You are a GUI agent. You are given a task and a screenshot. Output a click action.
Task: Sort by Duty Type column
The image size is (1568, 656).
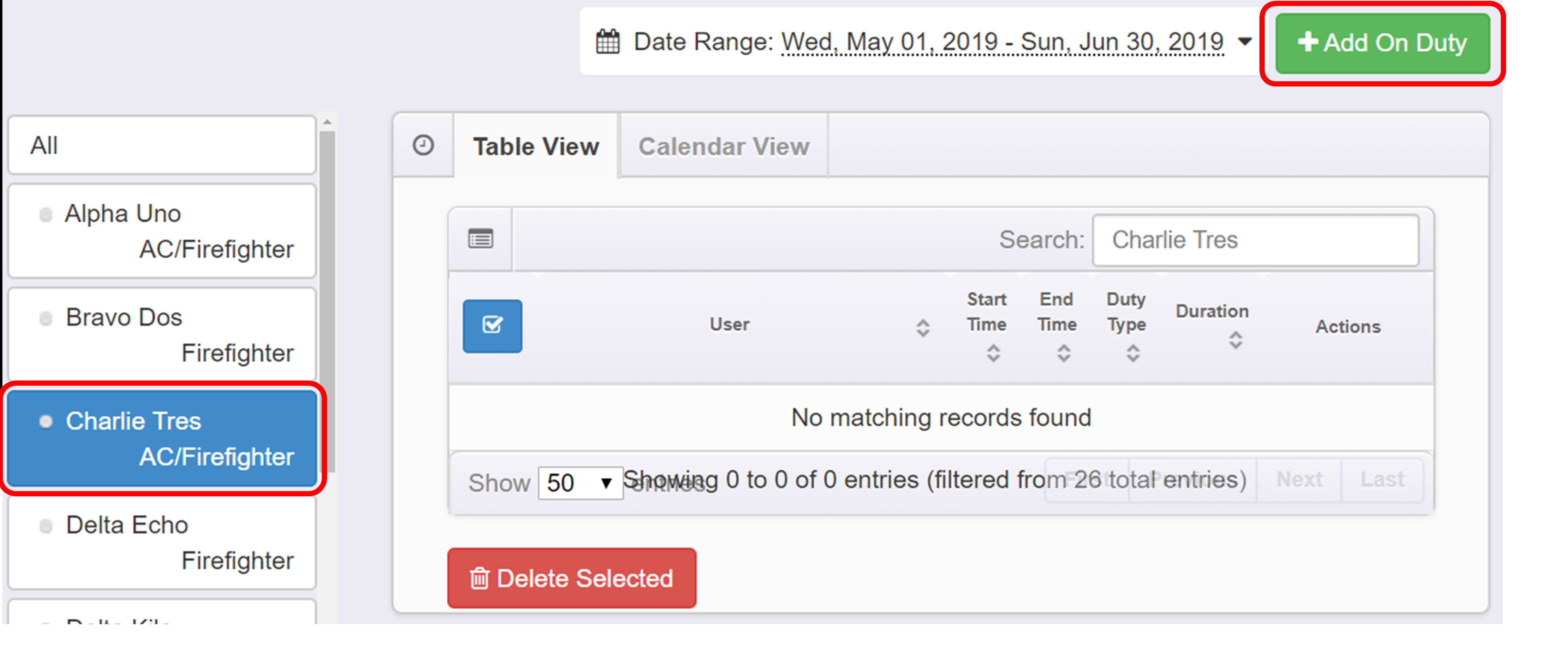1132,353
